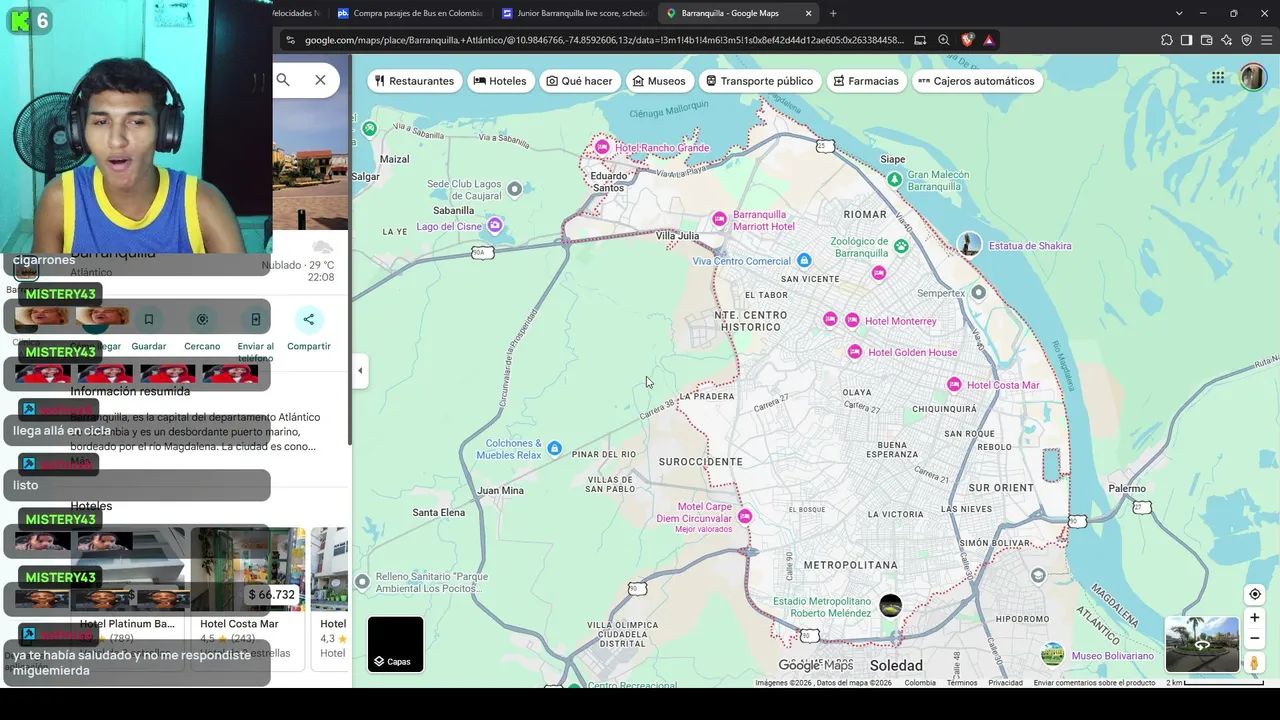Open the Hotel Costa Mar card photo
1280x720 pixels.
coord(248,568)
